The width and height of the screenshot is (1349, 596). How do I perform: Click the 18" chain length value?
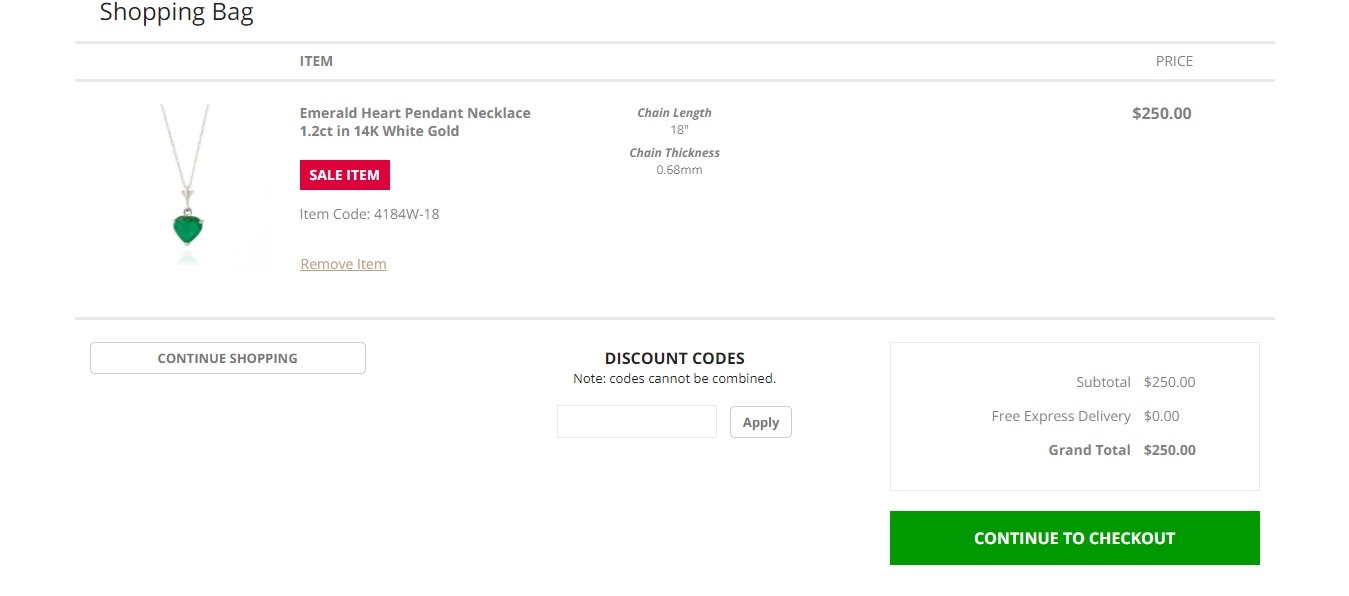coord(680,130)
